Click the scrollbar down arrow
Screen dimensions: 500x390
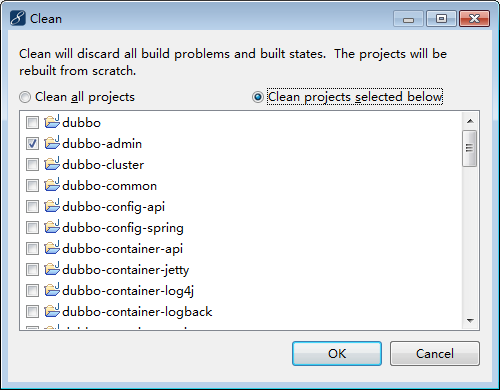click(470, 321)
